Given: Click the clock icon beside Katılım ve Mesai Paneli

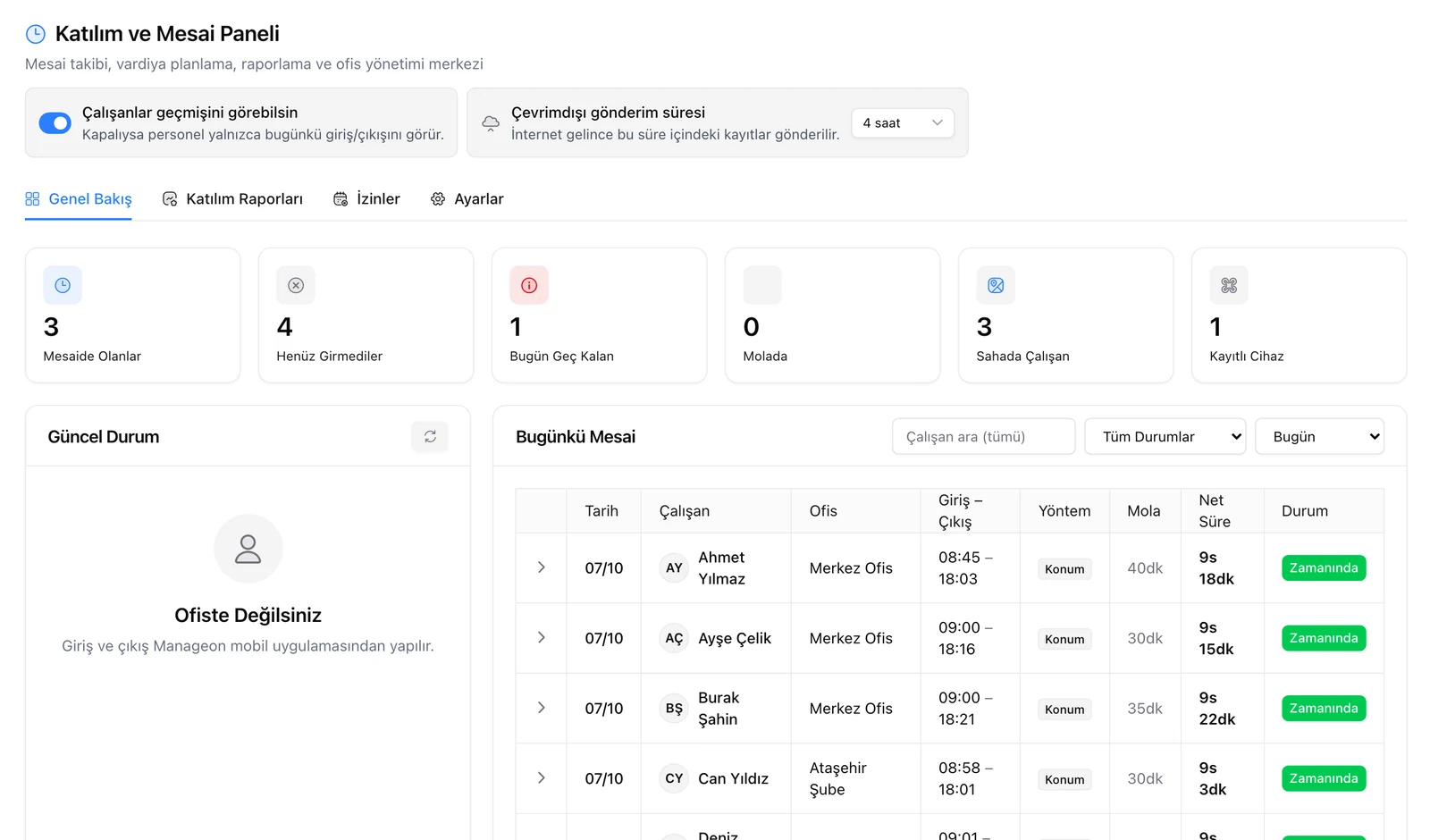Looking at the screenshot, I should point(36,34).
